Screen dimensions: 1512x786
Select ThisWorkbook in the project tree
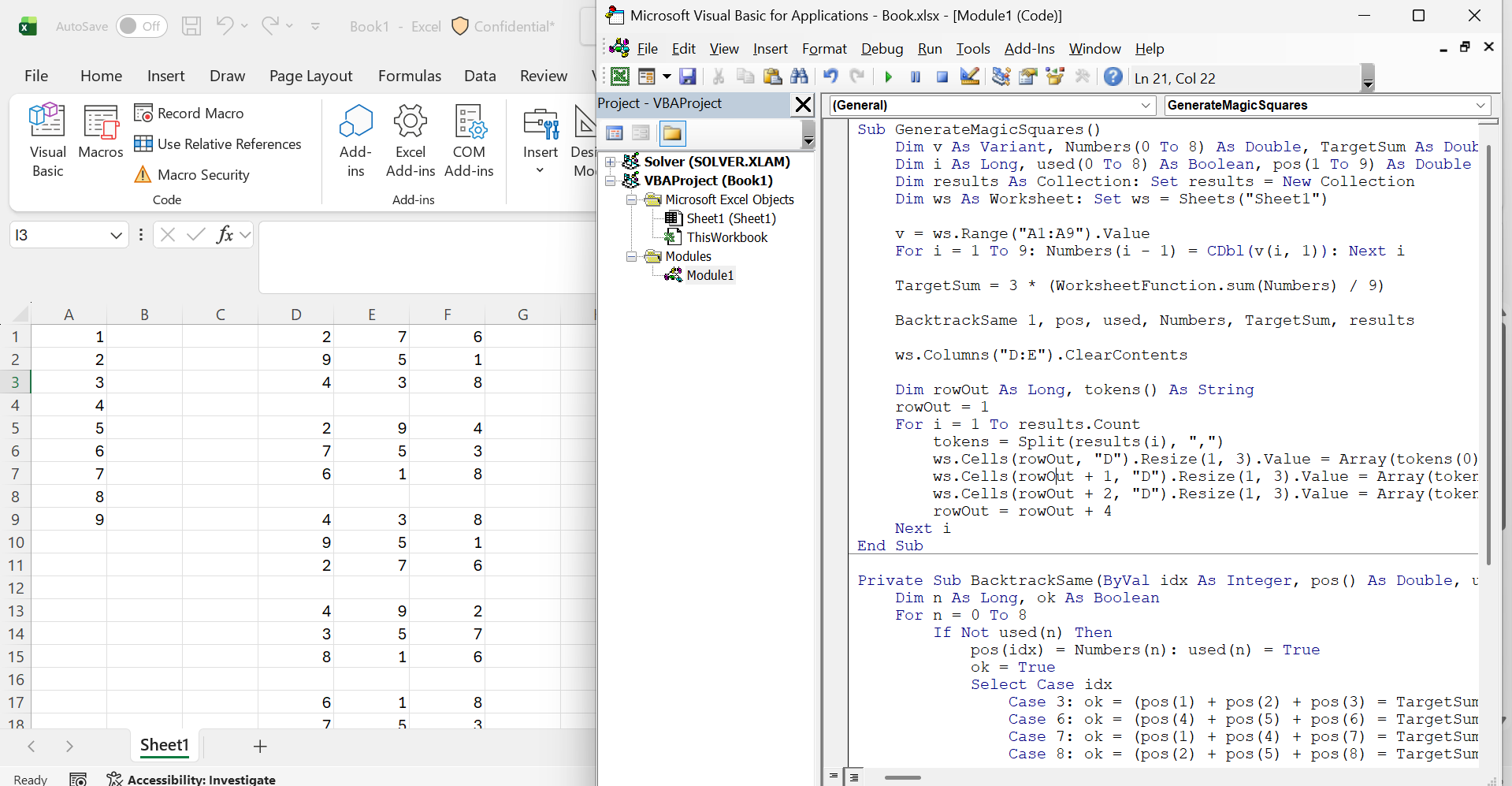click(x=726, y=237)
